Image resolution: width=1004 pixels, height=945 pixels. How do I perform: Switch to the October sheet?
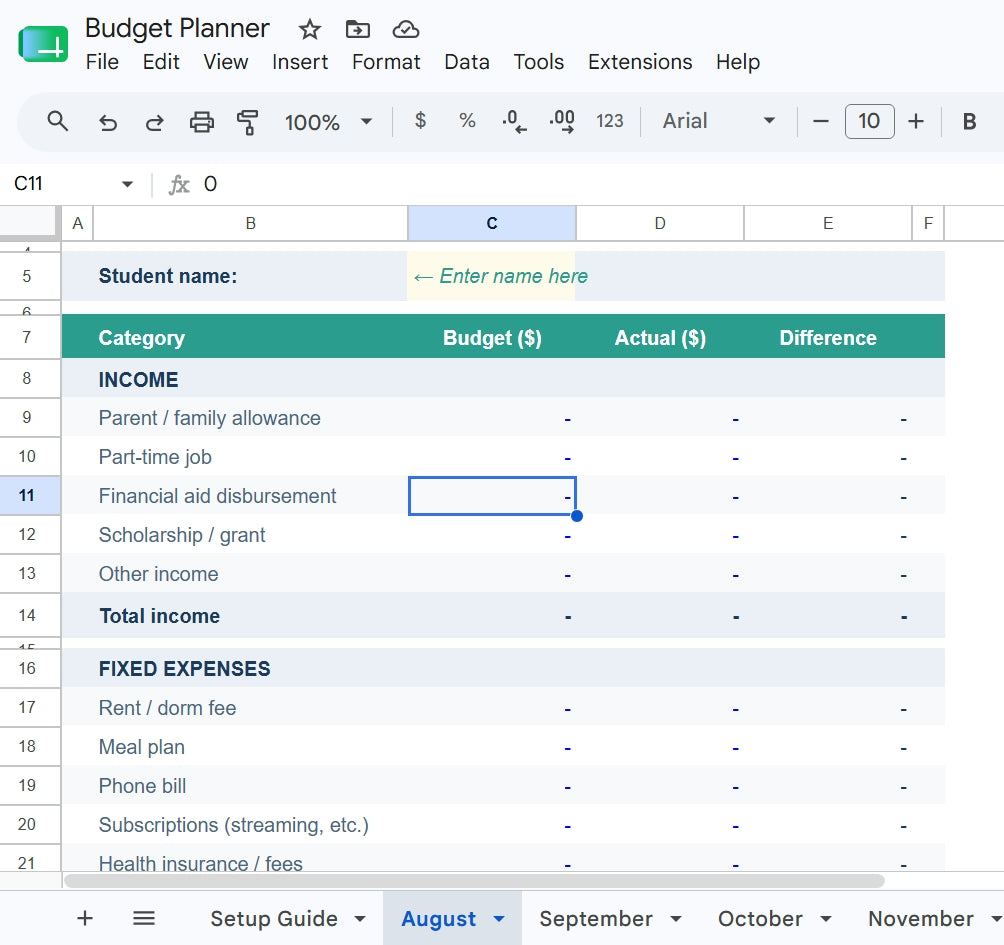pyautogui.click(x=759, y=919)
